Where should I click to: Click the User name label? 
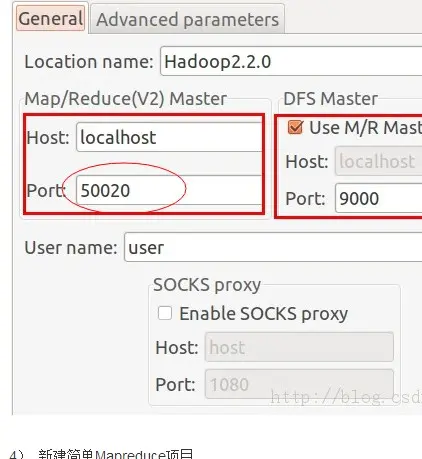[x=71, y=248]
